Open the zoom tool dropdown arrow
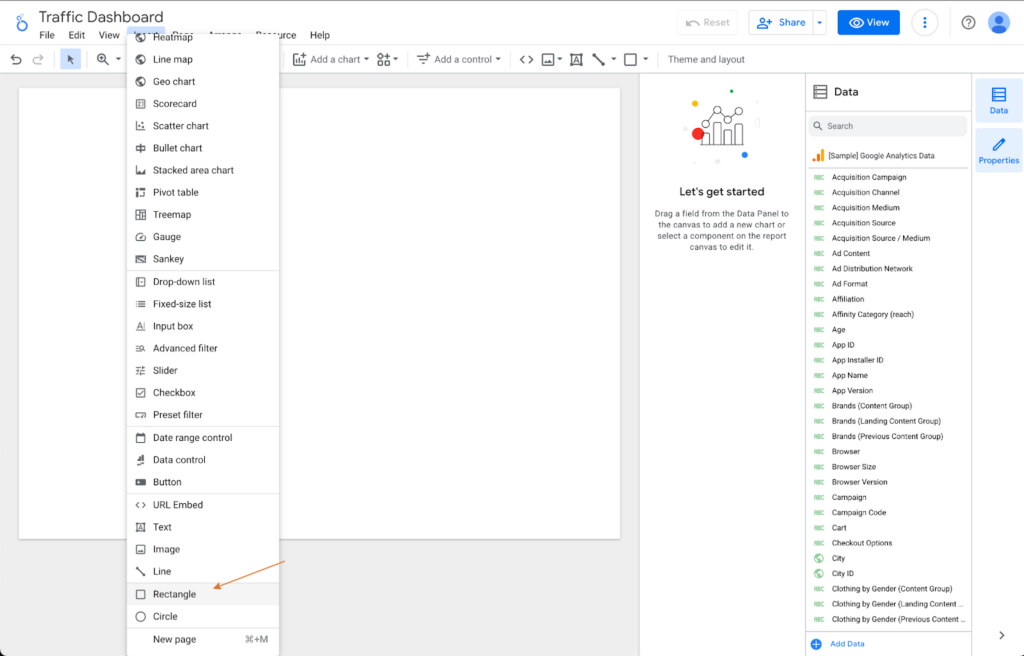This screenshot has width=1024, height=656. point(118,59)
